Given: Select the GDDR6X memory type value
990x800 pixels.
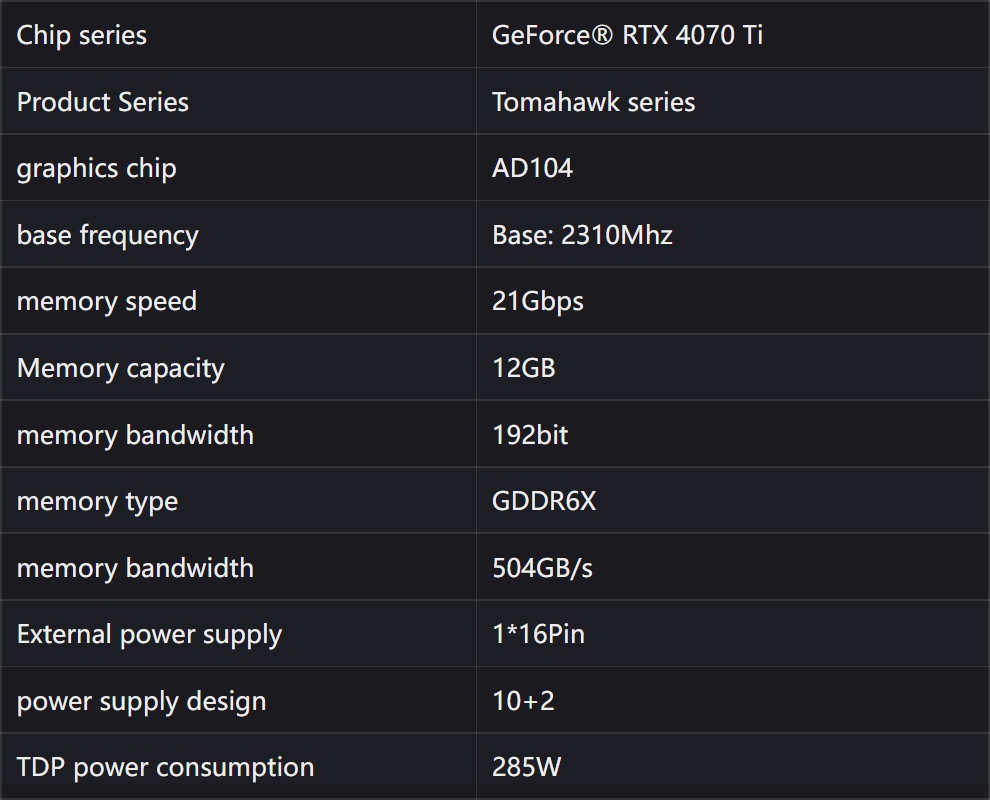Looking at the screenshot, I should coord(544,501).
